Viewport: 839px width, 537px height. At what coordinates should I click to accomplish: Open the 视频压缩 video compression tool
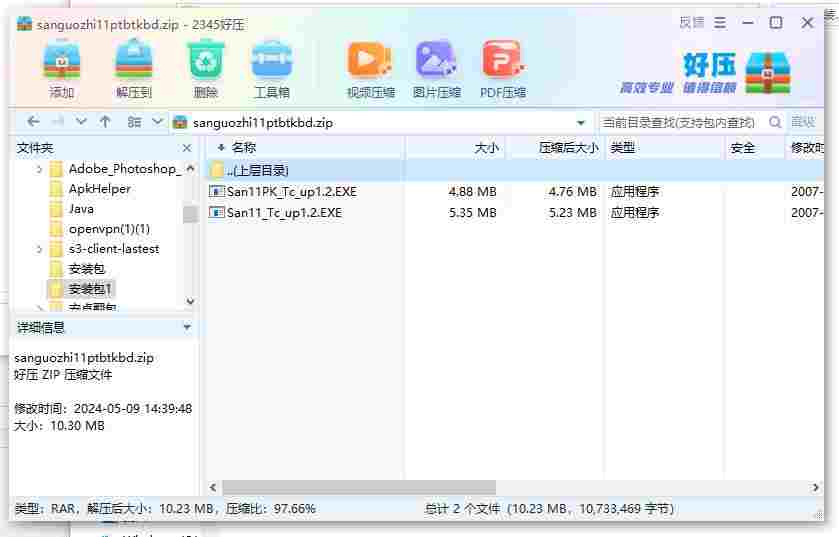pyautogui.click(x=370, y=70)
